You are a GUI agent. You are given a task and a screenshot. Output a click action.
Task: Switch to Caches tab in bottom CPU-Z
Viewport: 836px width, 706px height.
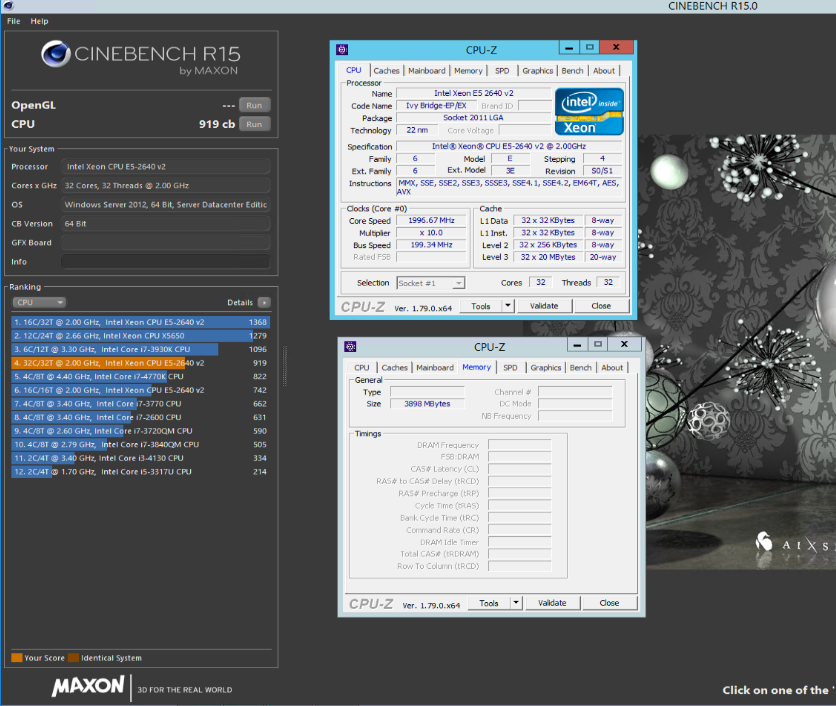click(x=395, y=367)
